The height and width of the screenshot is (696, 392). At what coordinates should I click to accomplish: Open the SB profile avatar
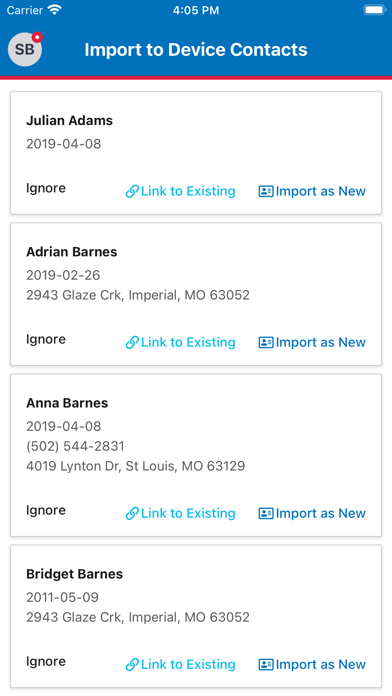pos(25,49)
